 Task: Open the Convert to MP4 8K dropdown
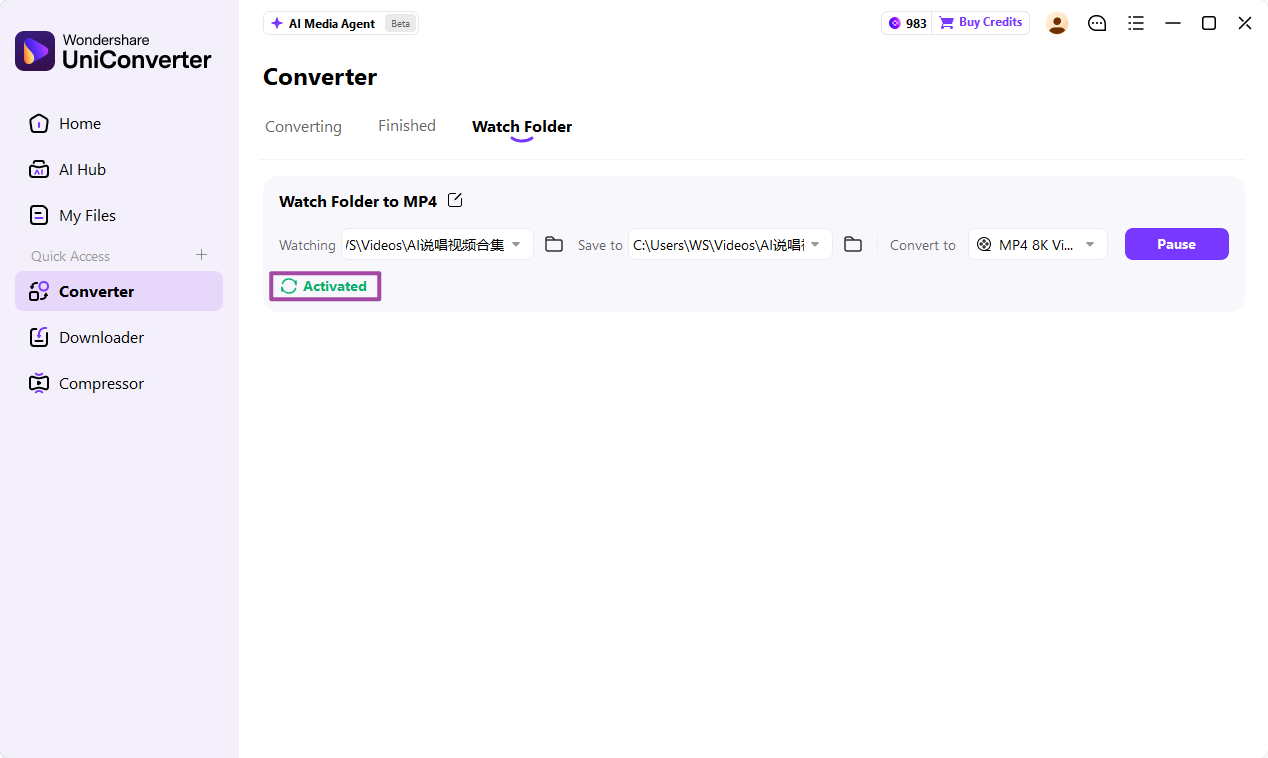(x=1038, y=245)
